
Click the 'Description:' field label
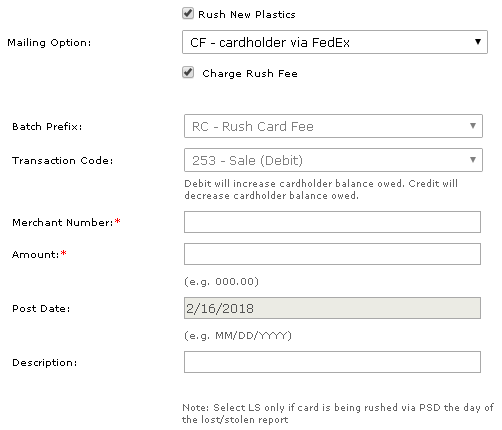tap(45, 363)
